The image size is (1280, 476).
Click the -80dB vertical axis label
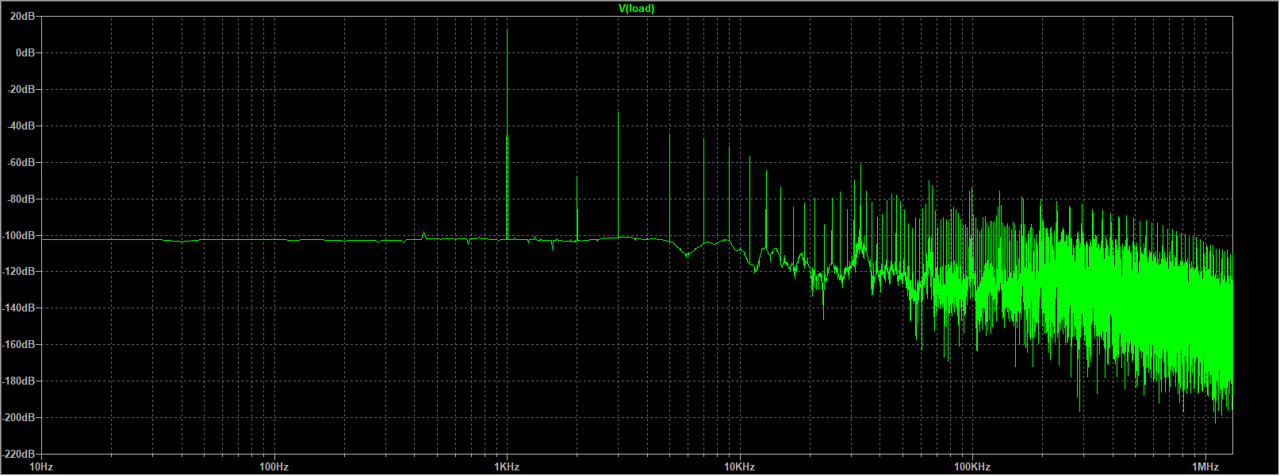[23, 199]
